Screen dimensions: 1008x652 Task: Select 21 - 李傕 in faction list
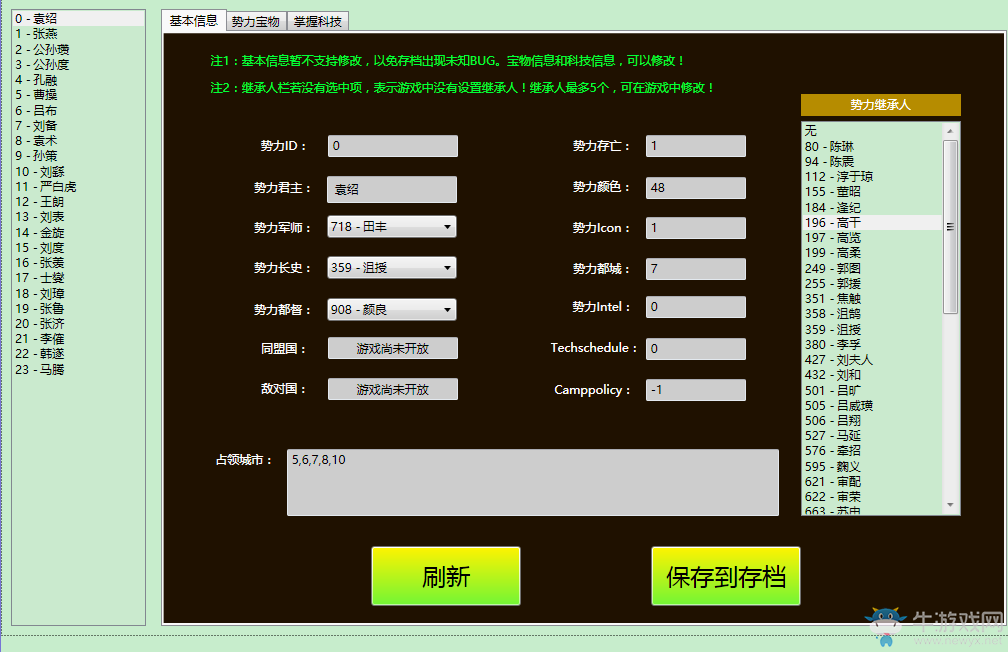78,339
